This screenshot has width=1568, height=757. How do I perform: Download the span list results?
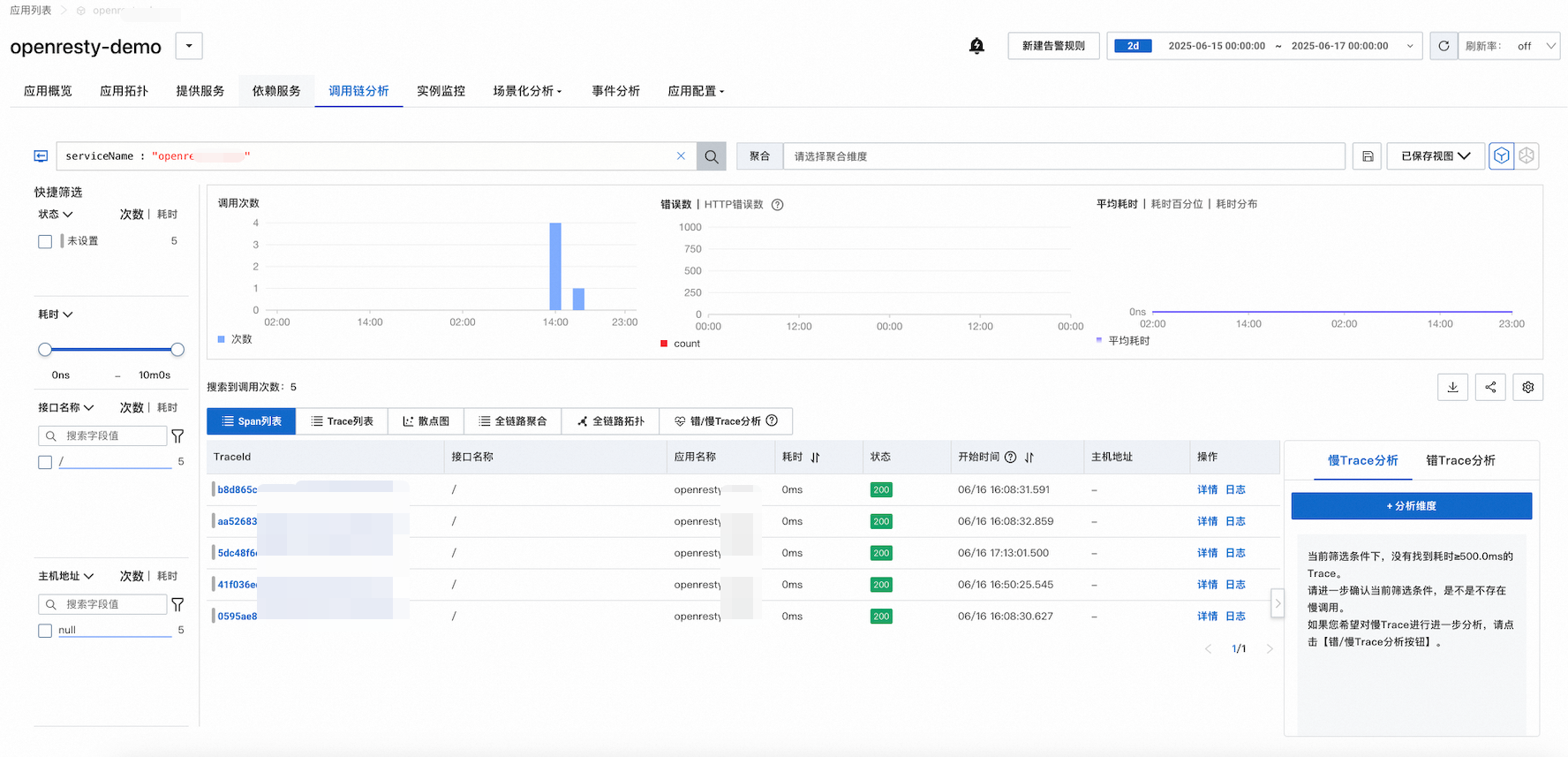[1452, 387]
